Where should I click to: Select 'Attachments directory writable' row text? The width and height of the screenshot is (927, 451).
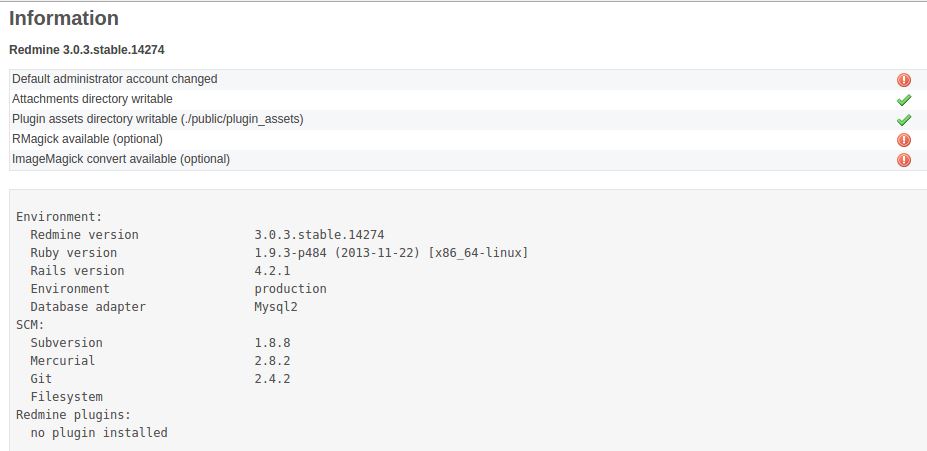click(x=92, y=99)
